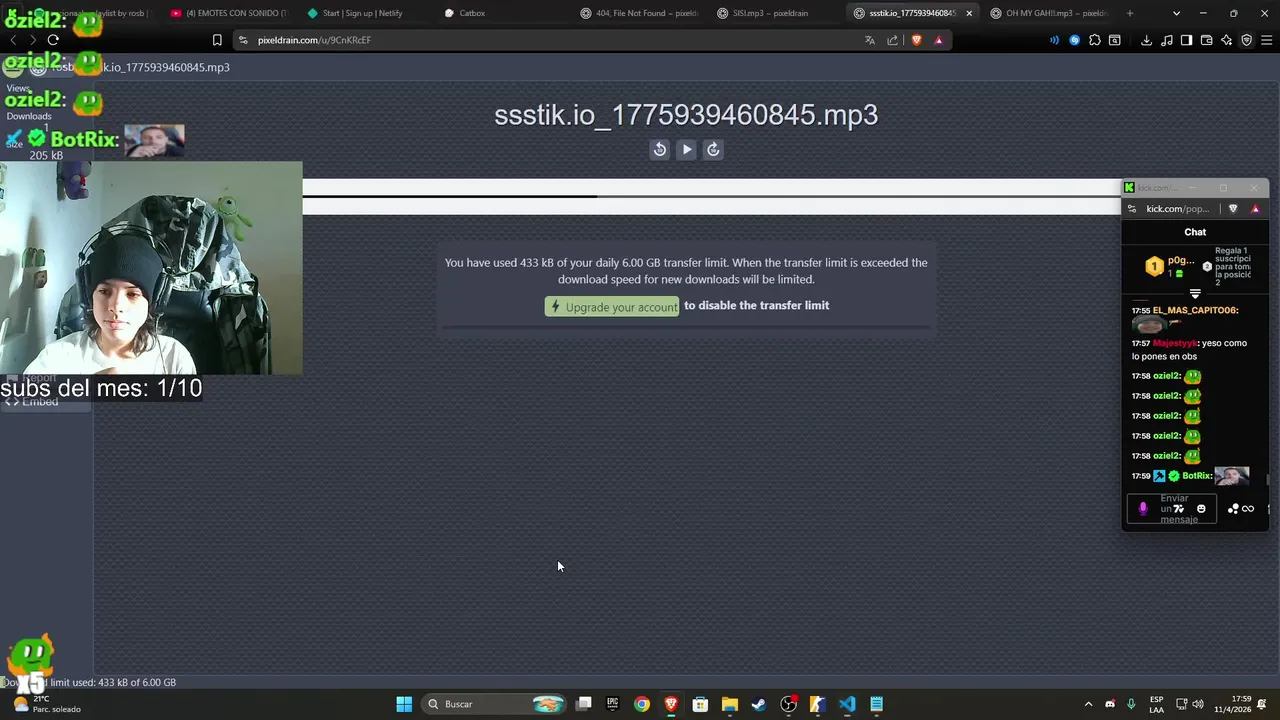Open Microsoft Store from taskbar
Screen dimensions: 1280x720
click(700, 704)
